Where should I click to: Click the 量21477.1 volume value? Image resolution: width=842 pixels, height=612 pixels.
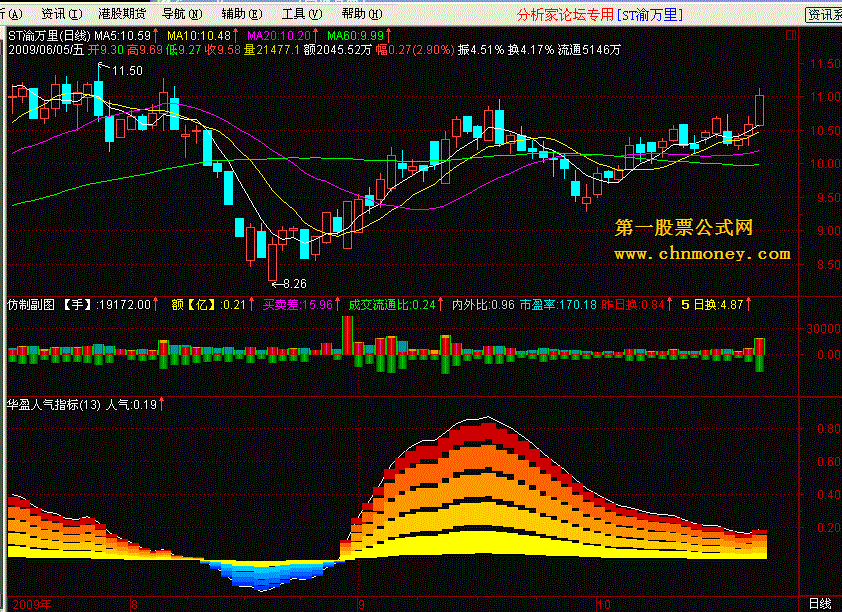pyautogui.click(x=272, y=50)
